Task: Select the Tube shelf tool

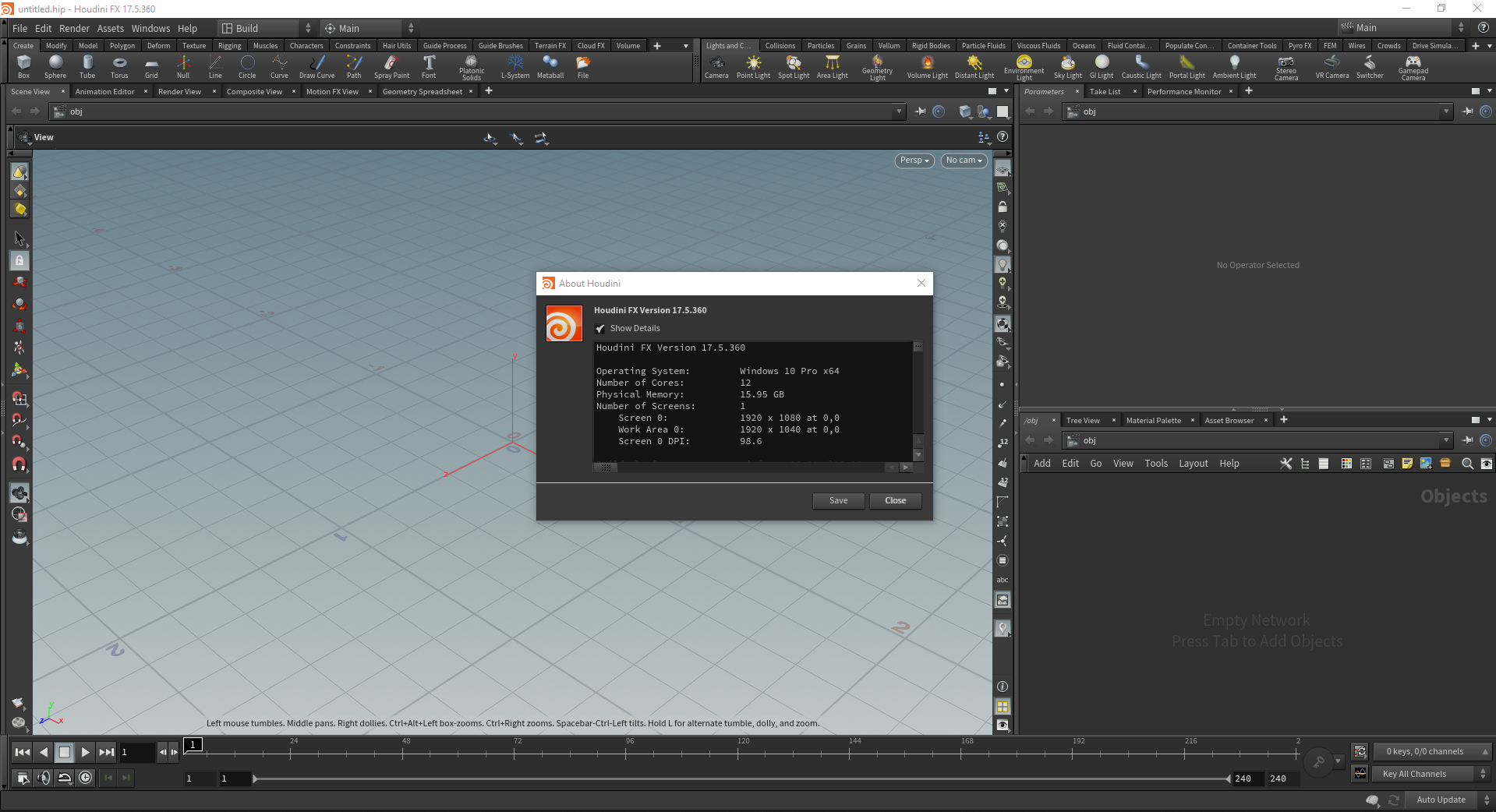Action: [x=87, y=67]
